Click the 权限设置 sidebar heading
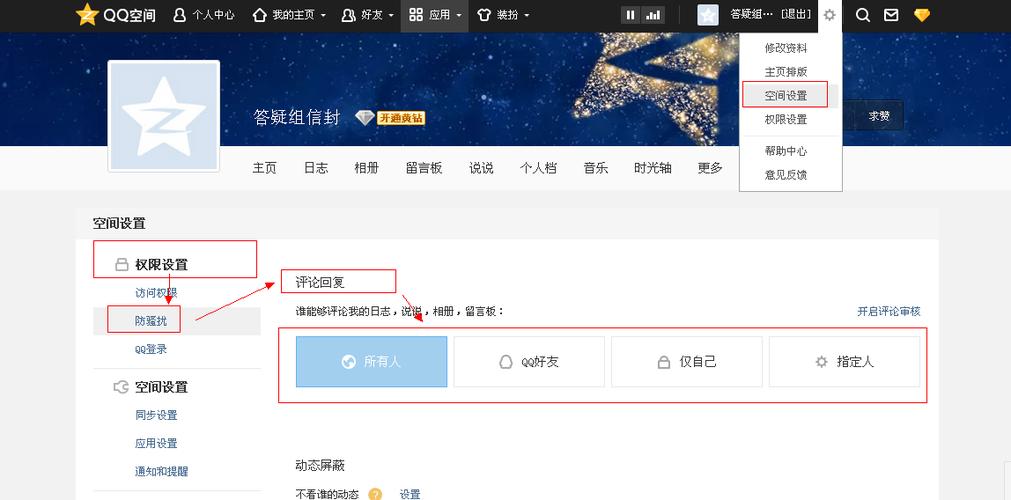The height and width of the screenshot is (500, 1011). point(161,265)
